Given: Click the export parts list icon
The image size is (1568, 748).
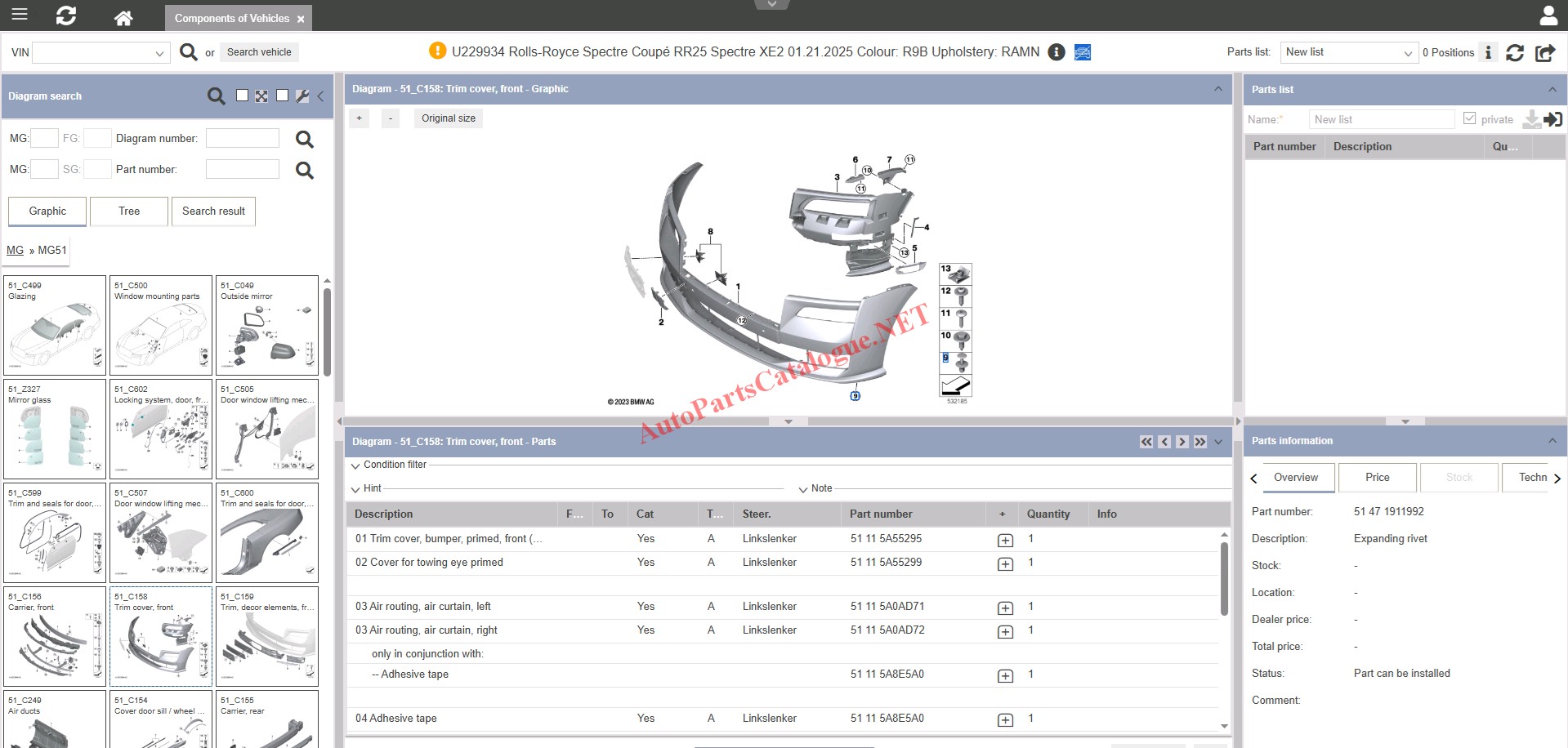Looking at the screenshot, I should click(x=1544, y=52).
